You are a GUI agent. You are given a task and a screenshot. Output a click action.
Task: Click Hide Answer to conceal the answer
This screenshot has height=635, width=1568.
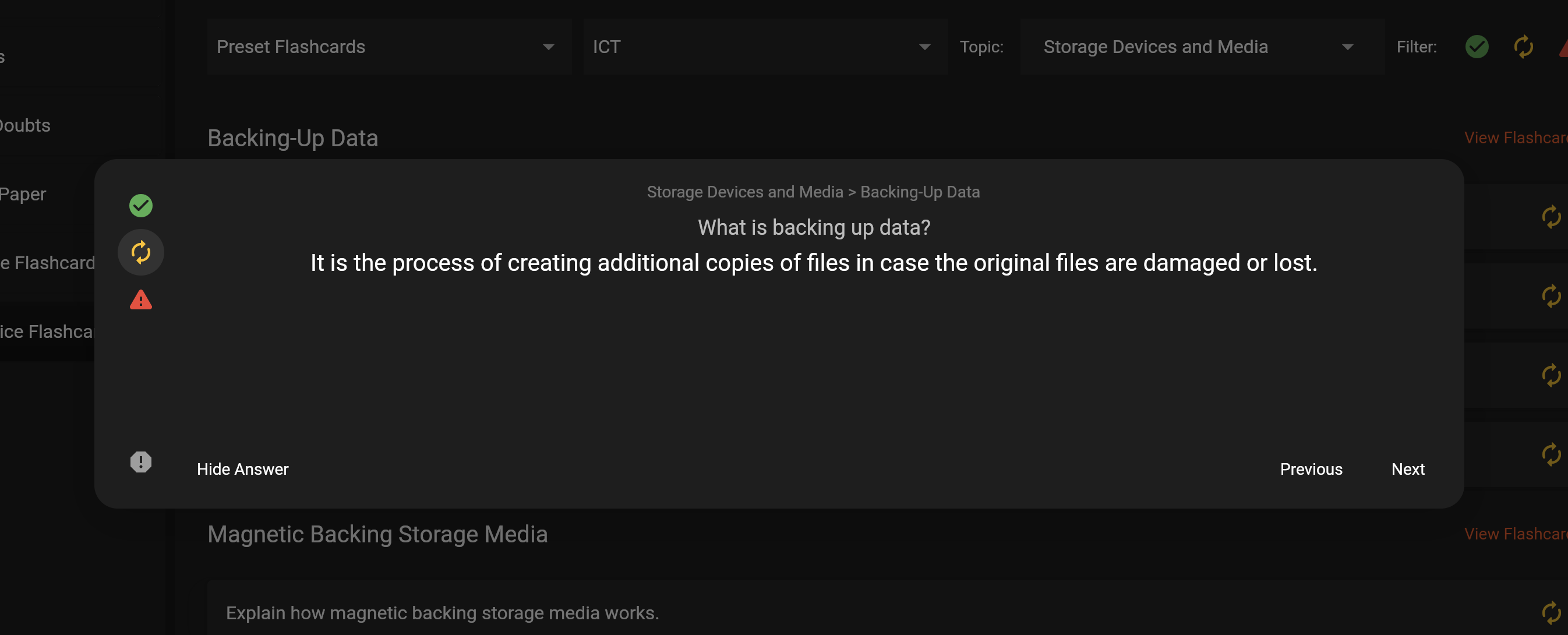coord(242,469)
